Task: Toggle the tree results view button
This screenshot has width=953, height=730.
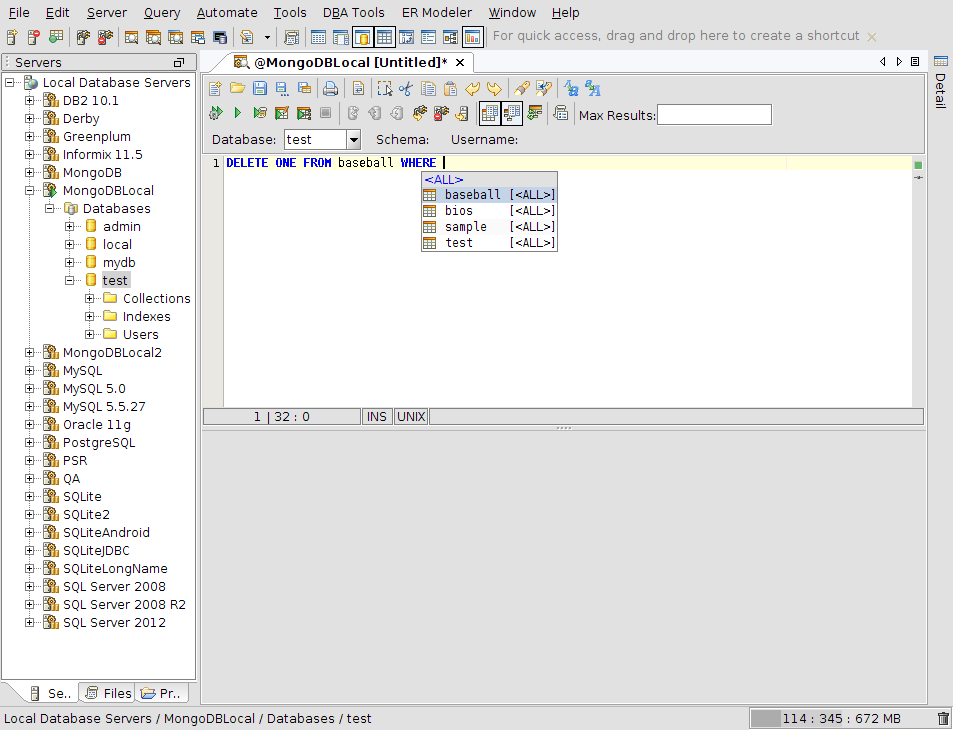Action: (x=512, y=113)
